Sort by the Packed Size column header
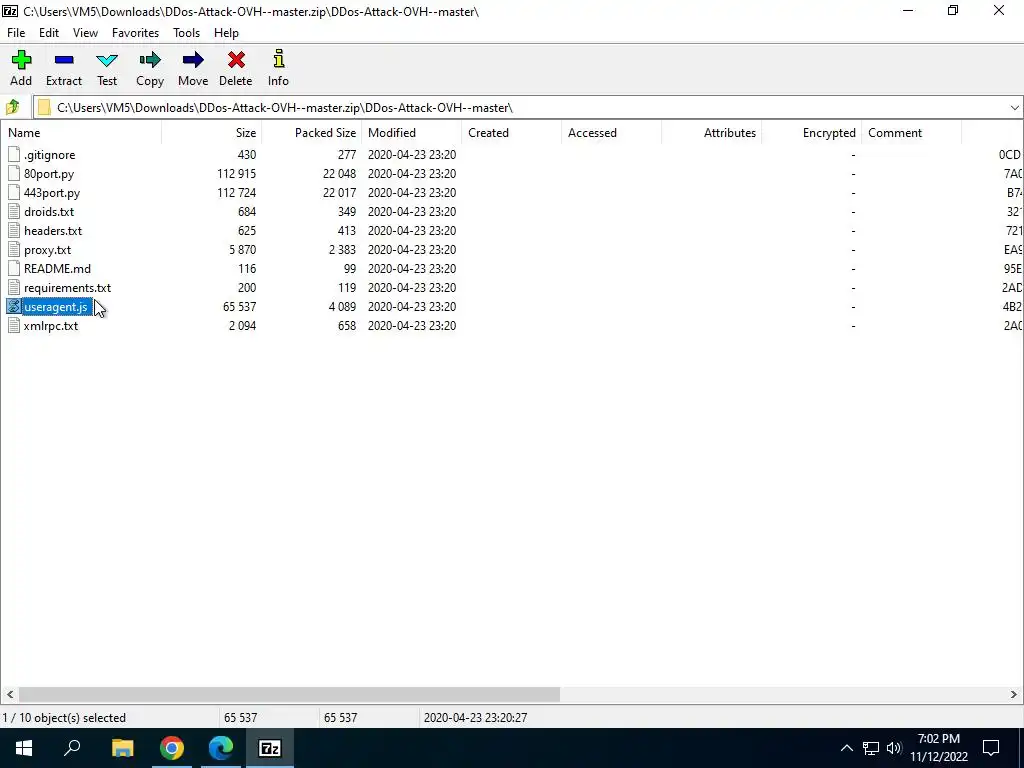 point(312,133)
